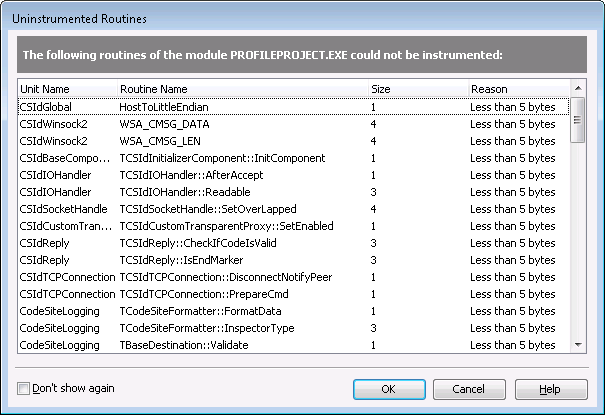Select TBaseDestination::Validate row
The image size is (605, 415).
[x=294, y=345]
